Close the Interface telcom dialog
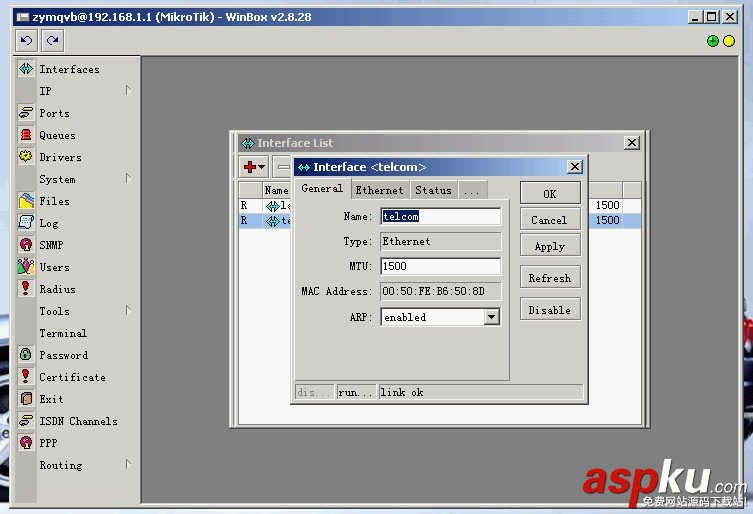Image resolution: width=753 pixels, height=514 pixels. tap(574, 167)
